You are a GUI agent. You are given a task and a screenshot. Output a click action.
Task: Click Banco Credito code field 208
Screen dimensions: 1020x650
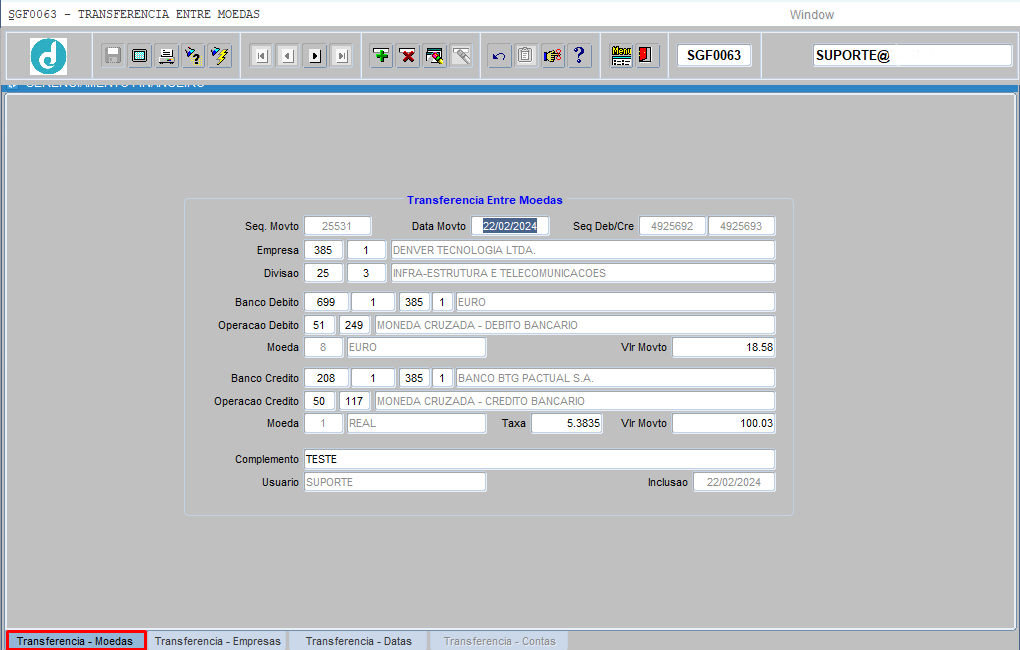coord(326,378)
